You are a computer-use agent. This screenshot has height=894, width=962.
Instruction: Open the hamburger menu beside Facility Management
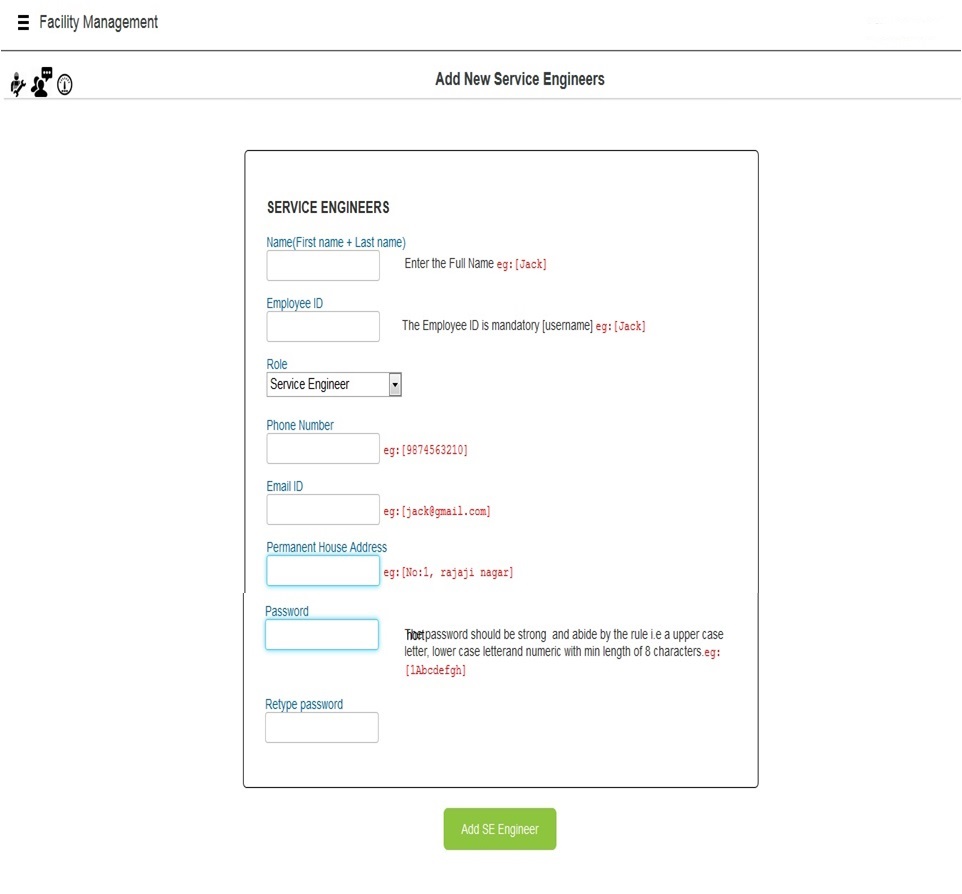click(23, 23)
